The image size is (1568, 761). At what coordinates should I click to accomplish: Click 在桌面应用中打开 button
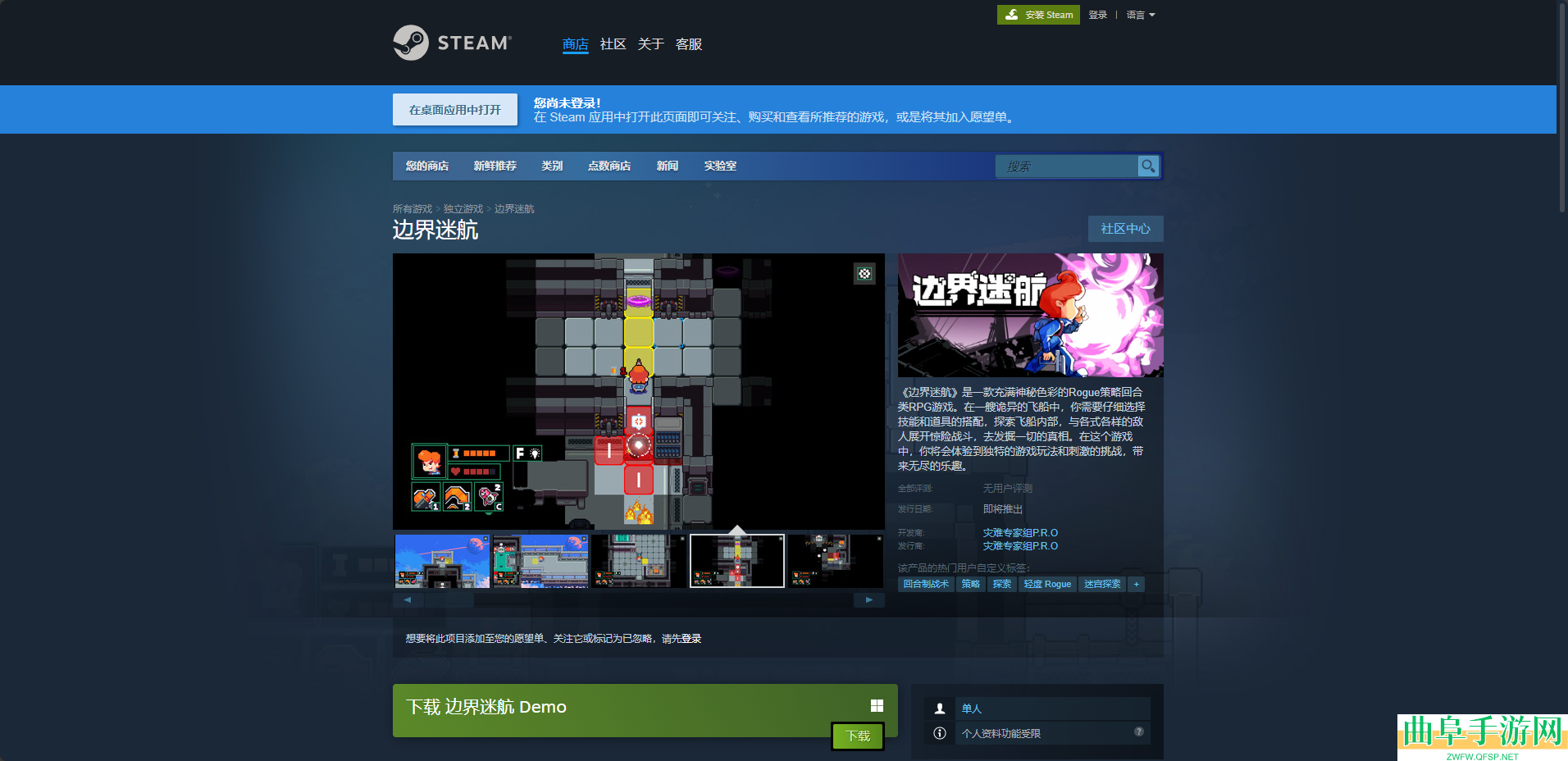tap(455, 110)
